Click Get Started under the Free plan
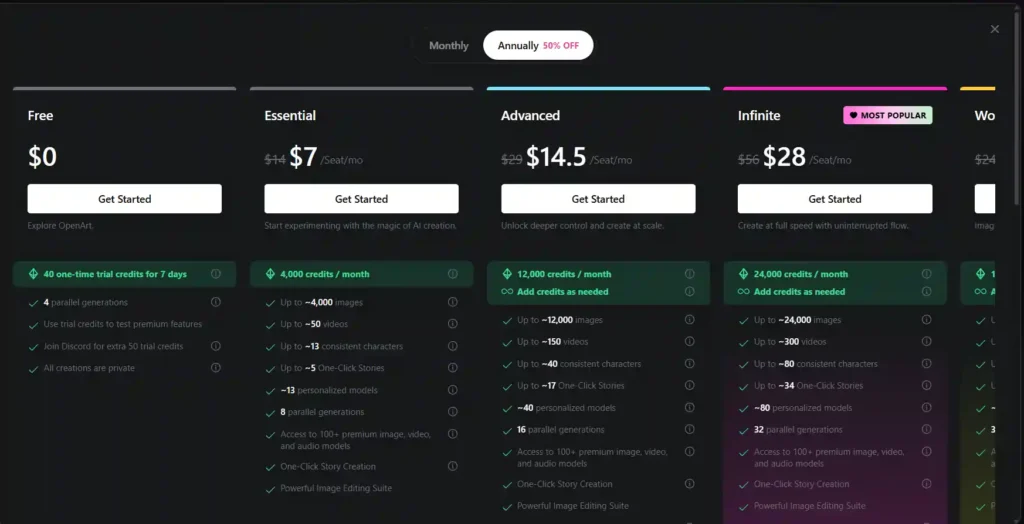This screenshot has width=1024, height=524. click(x=125, y=199)
